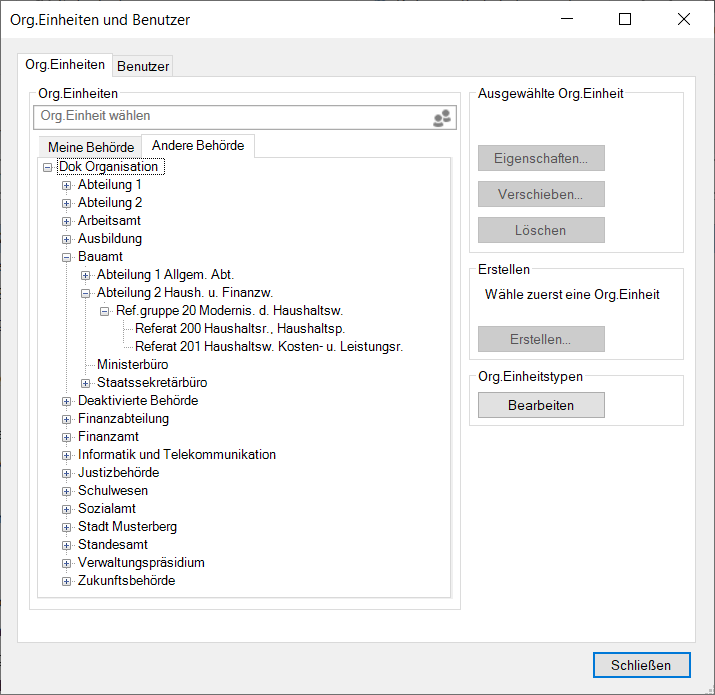Screen dimensions: 715x695
Task: Open the Meine Behörde tab
Action: click(x=90, y=147)
